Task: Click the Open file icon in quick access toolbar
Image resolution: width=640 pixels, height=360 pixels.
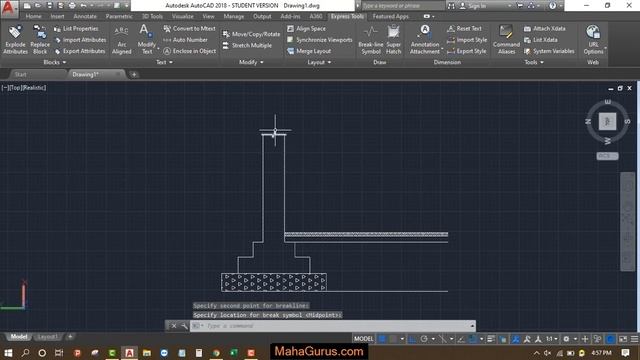Action: click(38, 6)
